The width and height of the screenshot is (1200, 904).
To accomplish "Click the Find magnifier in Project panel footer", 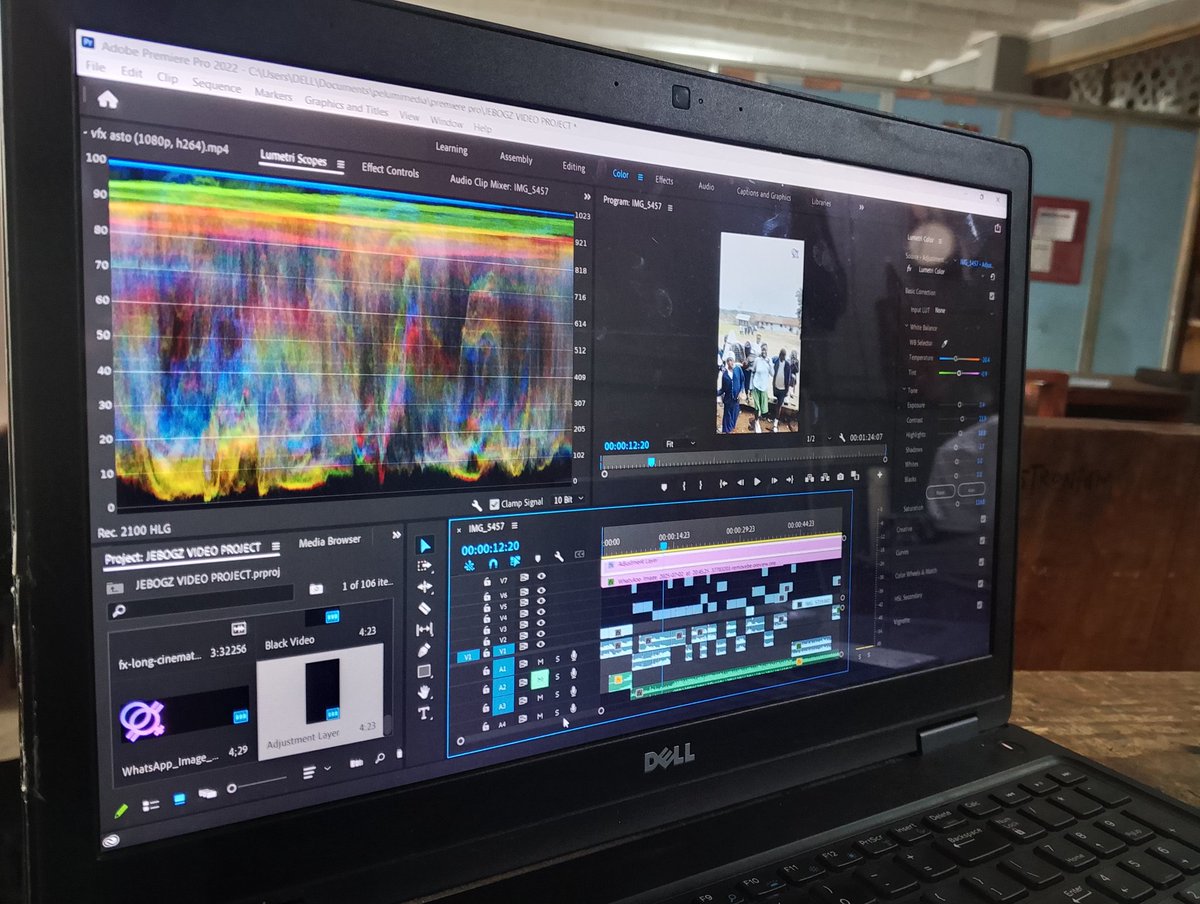I will coord(381,760).
